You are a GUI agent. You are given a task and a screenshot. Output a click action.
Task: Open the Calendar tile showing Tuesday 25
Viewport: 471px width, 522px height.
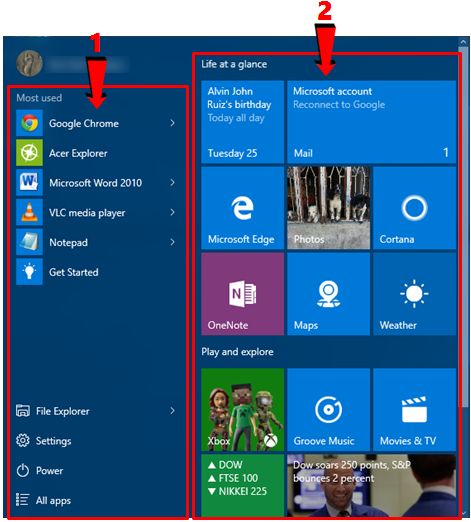pos(242,122)
